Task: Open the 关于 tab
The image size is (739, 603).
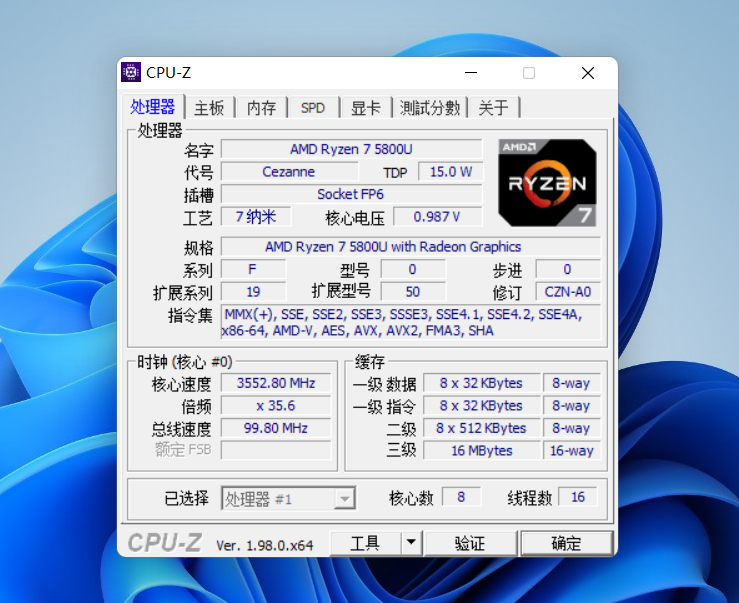Action: click(493, 108)
